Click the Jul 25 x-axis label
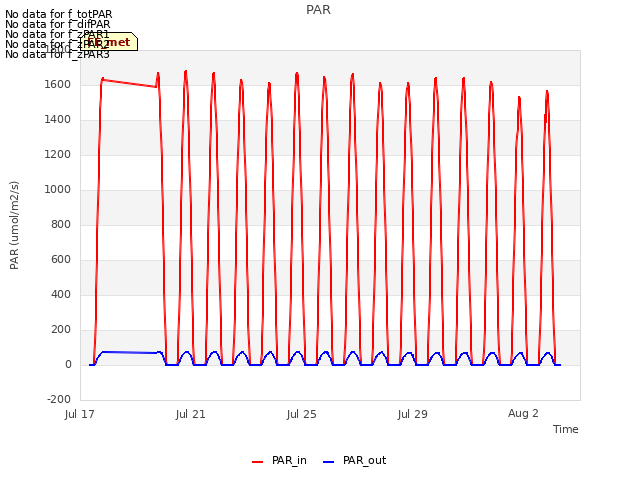 (x=302, y=414)
